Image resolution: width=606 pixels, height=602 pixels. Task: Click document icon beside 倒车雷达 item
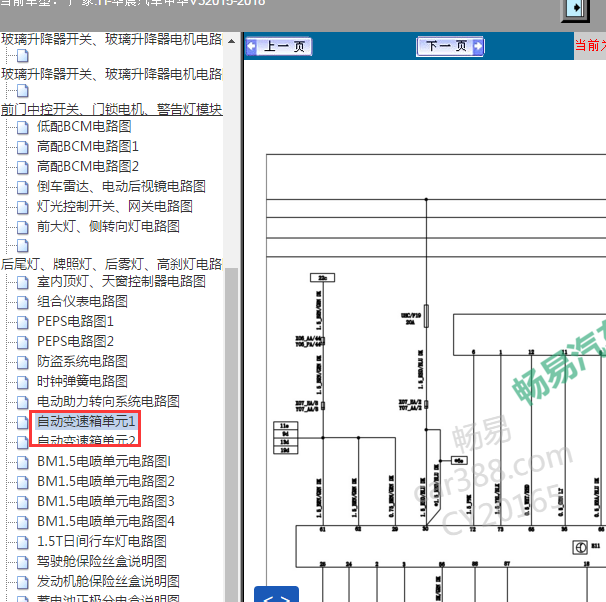pos(23,187)
